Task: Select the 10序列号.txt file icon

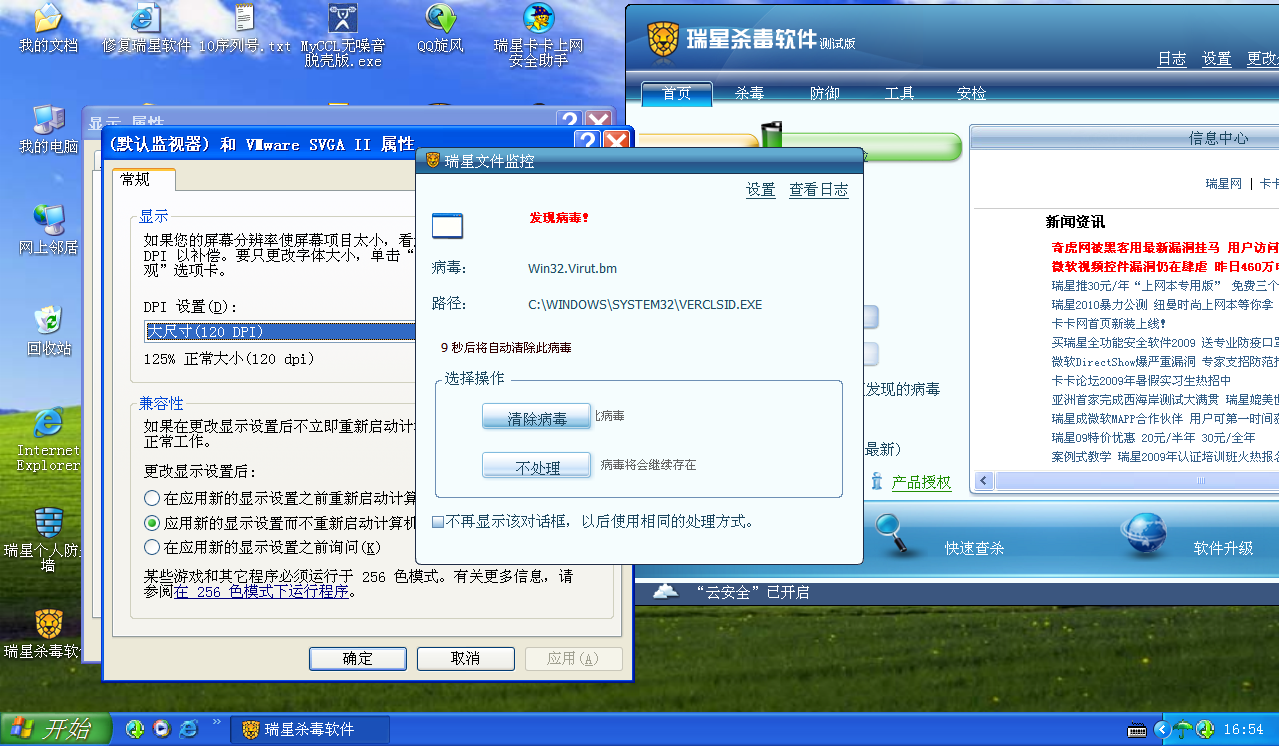Action: tap(245, 29)
